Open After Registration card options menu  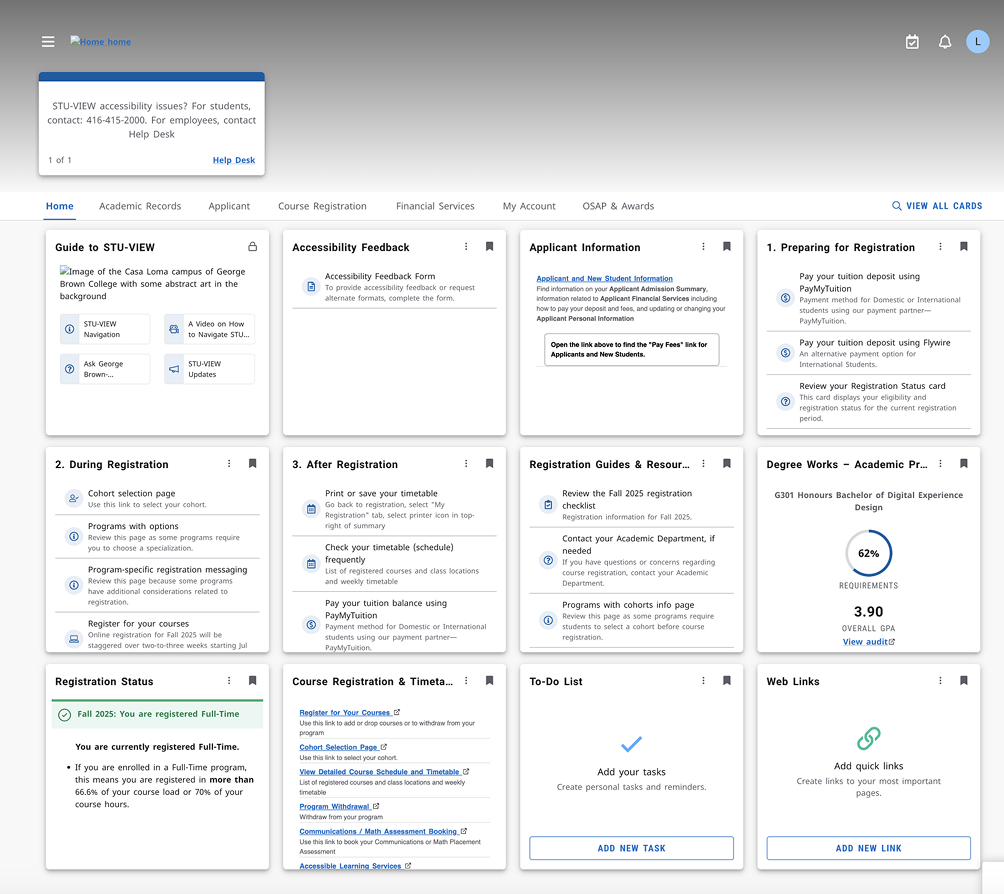(x=466, y=464)
